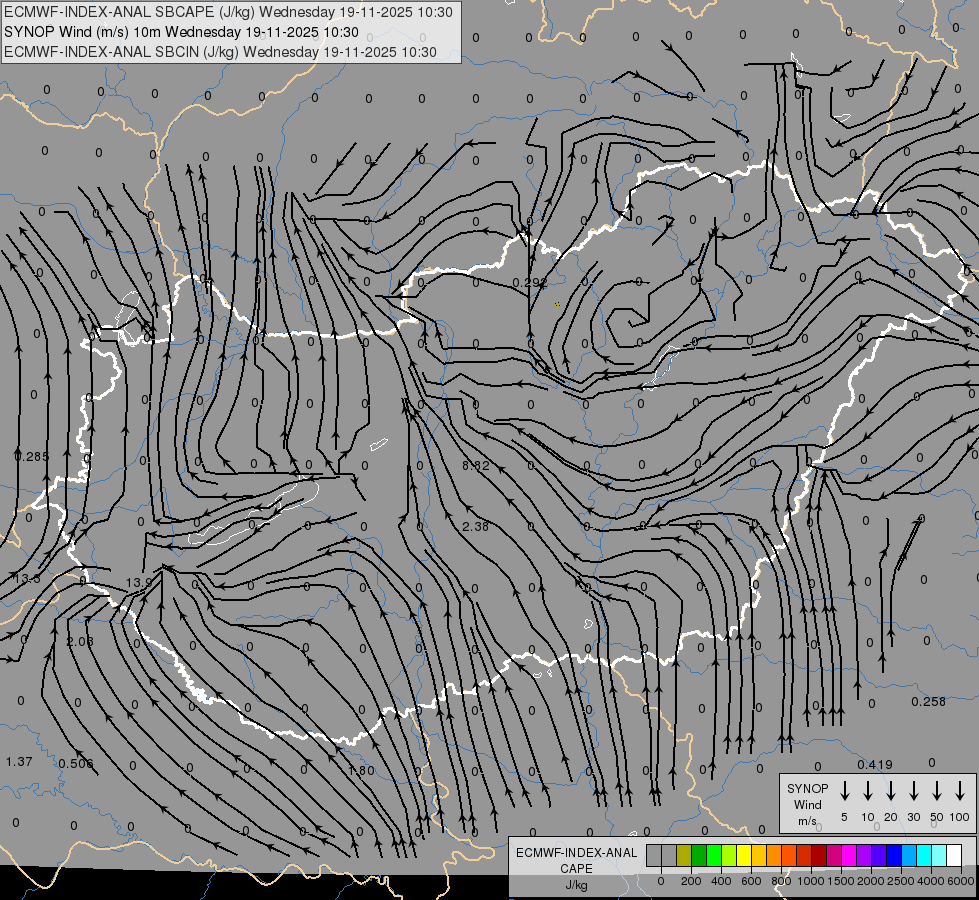Screen dimensions: 979x900
Task: Click the bright magenta CAPE legend swatch
Action: click(849, 855)
